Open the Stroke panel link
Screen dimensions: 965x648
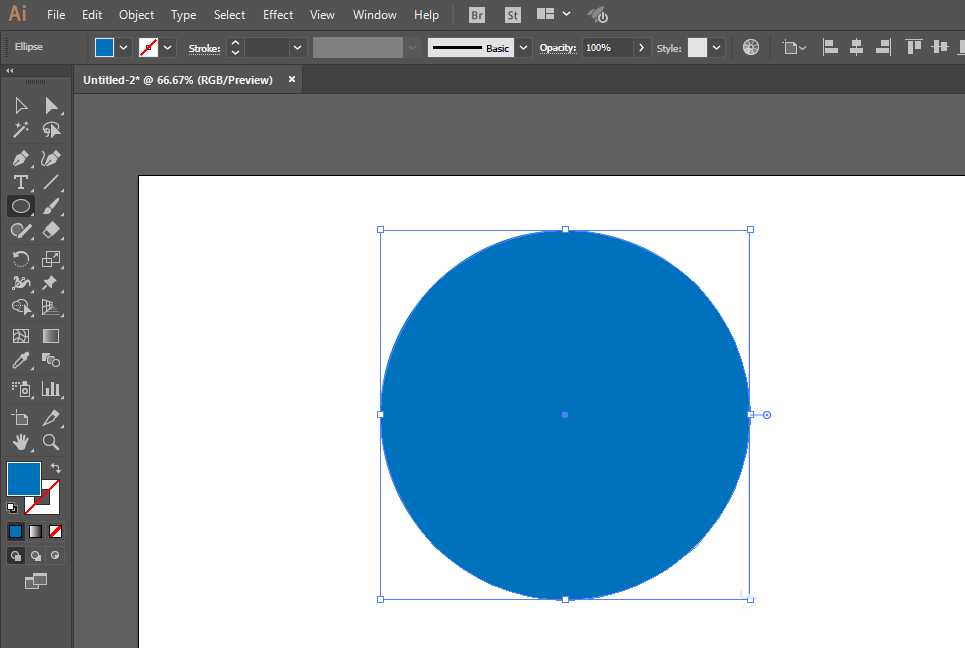(204, 48)
